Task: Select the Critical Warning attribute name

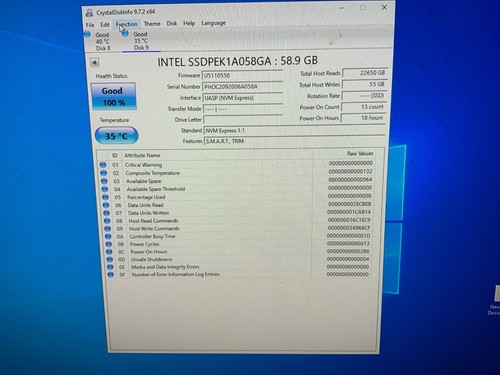Action: [143, 165]
